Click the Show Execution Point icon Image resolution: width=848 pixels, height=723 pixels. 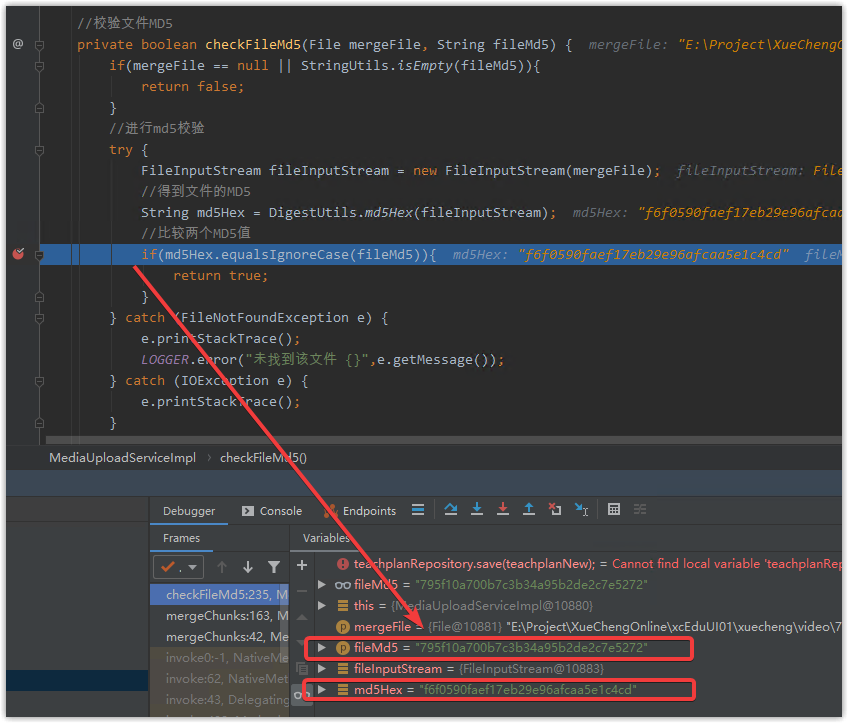pyautogui.click(x=418, y=510)
